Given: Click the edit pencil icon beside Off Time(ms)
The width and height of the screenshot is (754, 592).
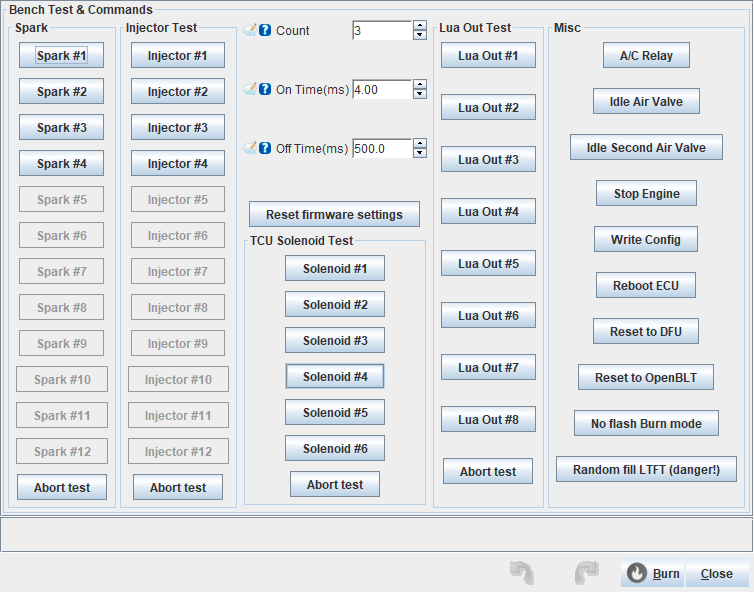Looking at the screenshot, I should coord(250,148).
